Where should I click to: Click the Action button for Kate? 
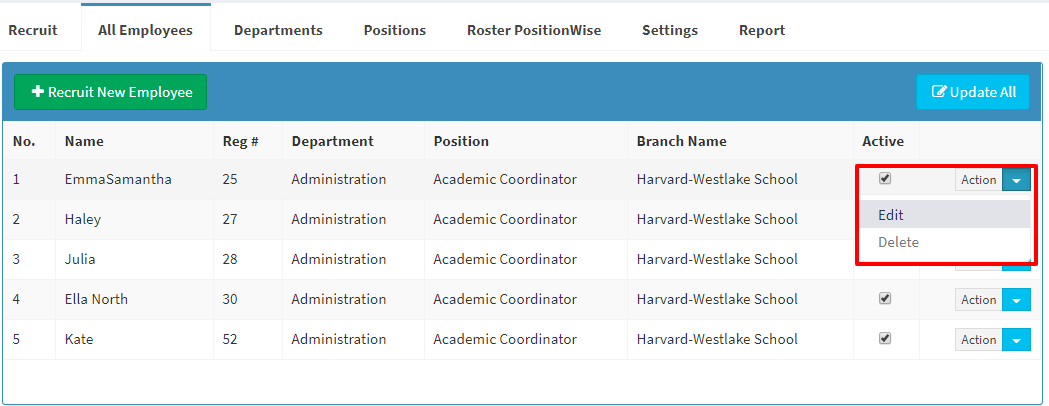pyautogui.click(x=979, y=340)
